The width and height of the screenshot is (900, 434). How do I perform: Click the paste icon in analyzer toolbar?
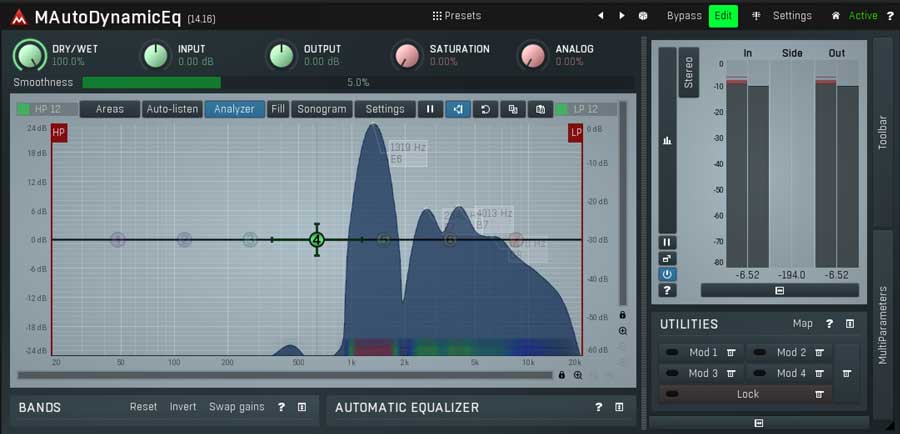tap(541, 109)
